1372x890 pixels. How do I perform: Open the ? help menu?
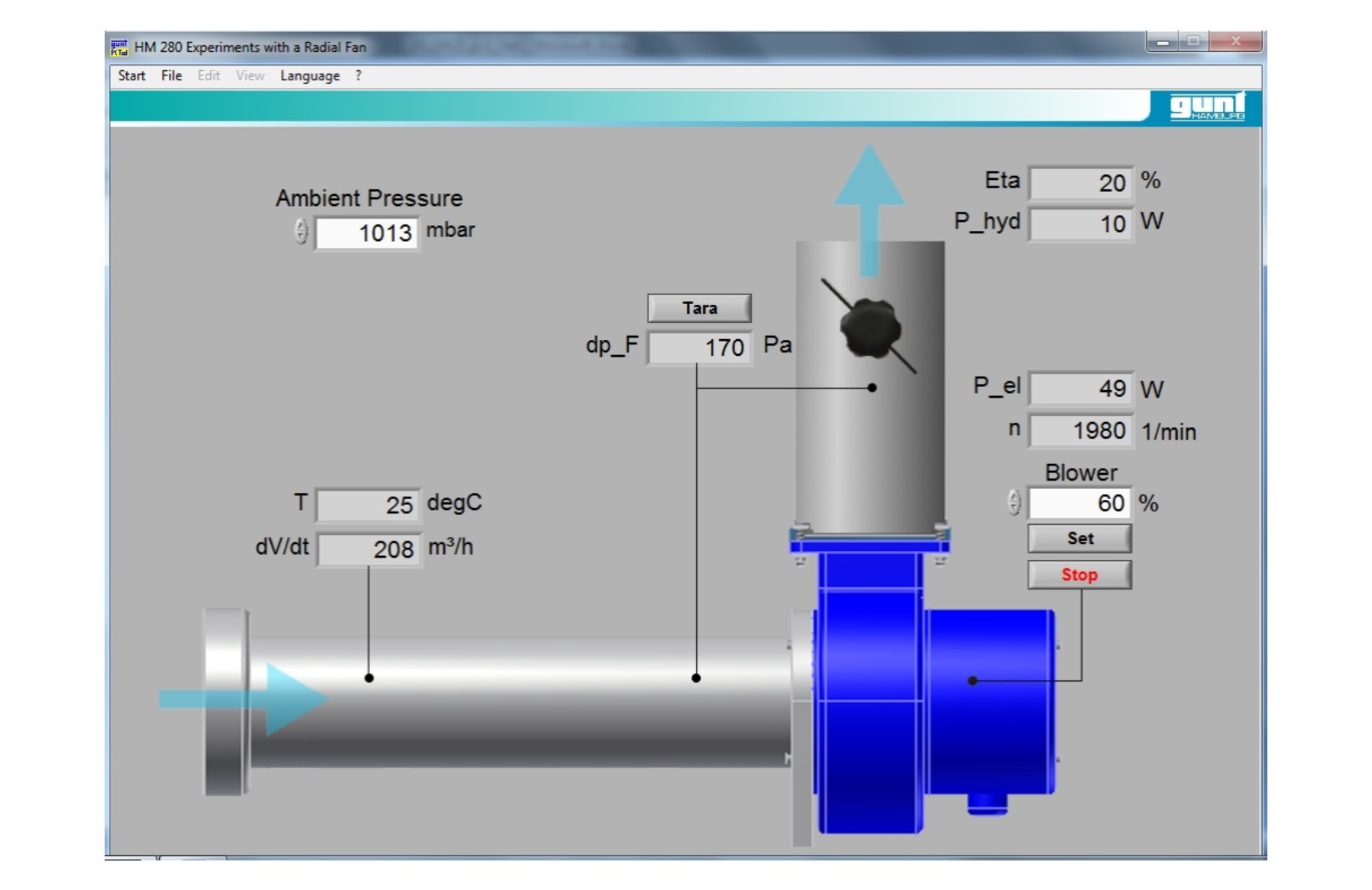(358, 75)
